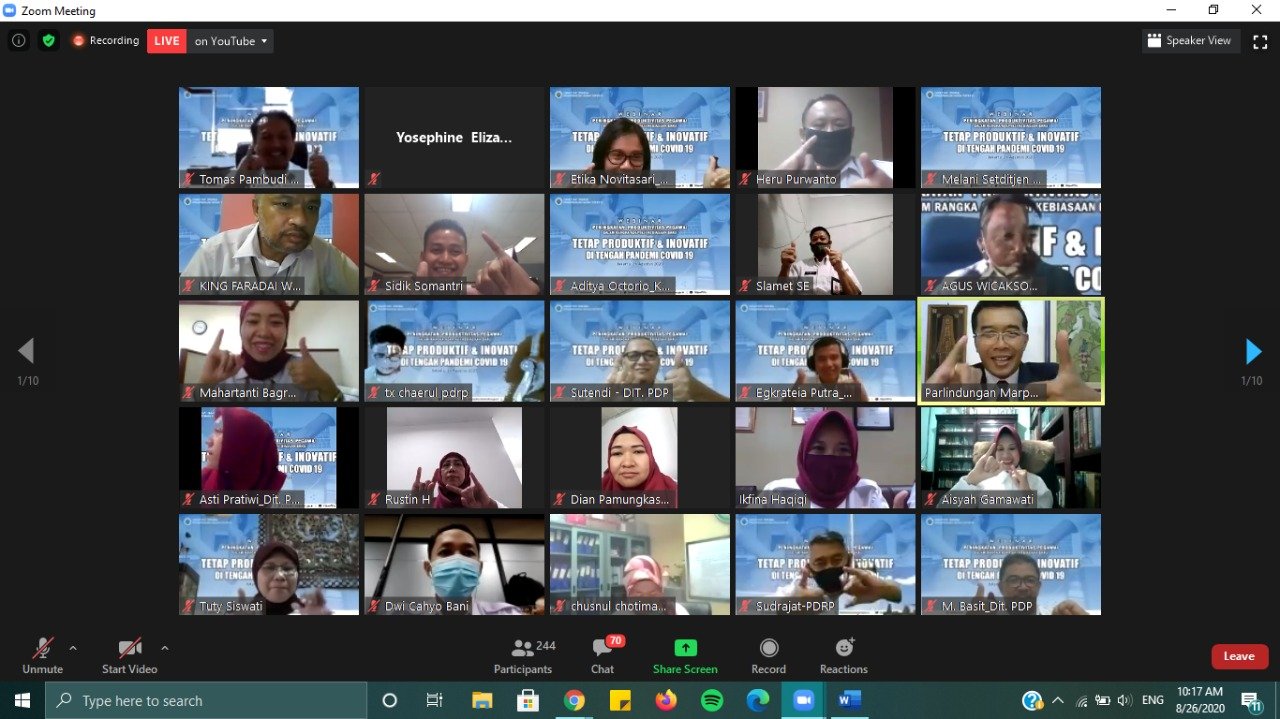The image size is (1280, 719).
Task: Select Parlindungan's highlighted video tile
Action: click(1010, 350)
